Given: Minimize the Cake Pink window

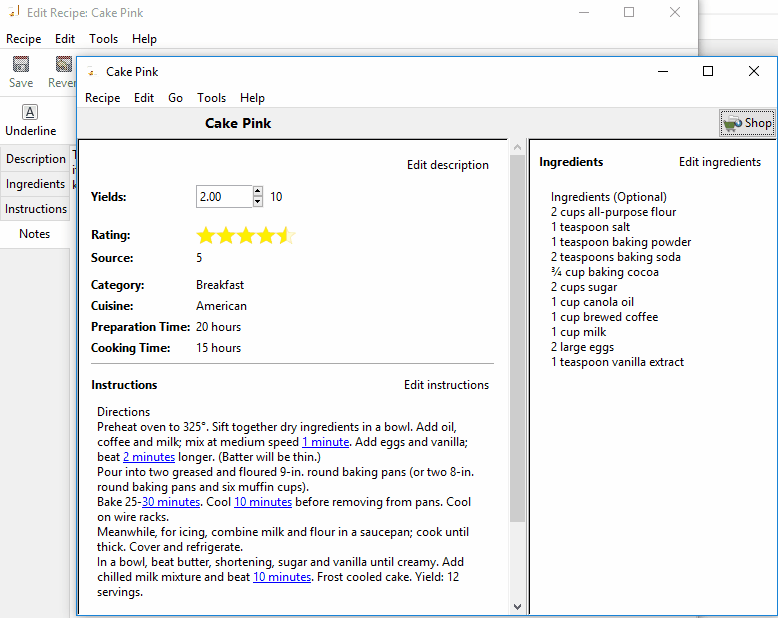Looking at the screenshot, I should pyautogui.click(x=663, y=71).
